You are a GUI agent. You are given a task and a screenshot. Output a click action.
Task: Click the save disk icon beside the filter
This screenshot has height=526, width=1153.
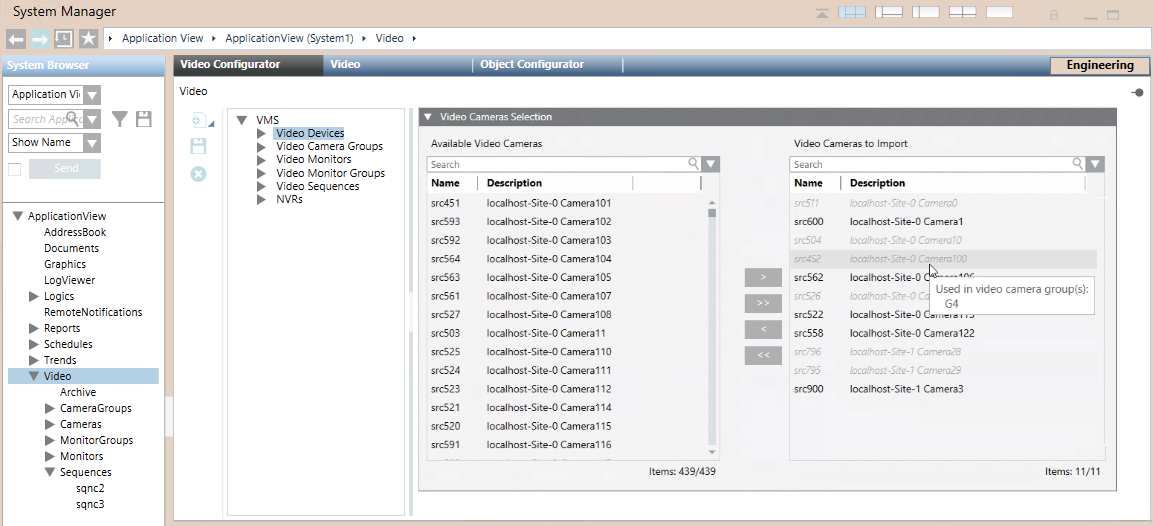coord(144,119)
